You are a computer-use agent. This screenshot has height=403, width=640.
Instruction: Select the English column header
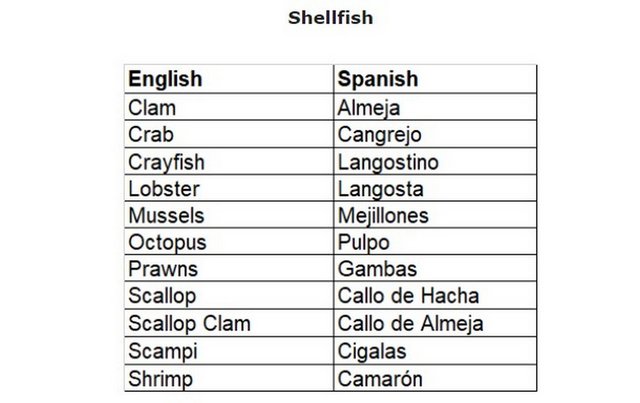(165, 79)
